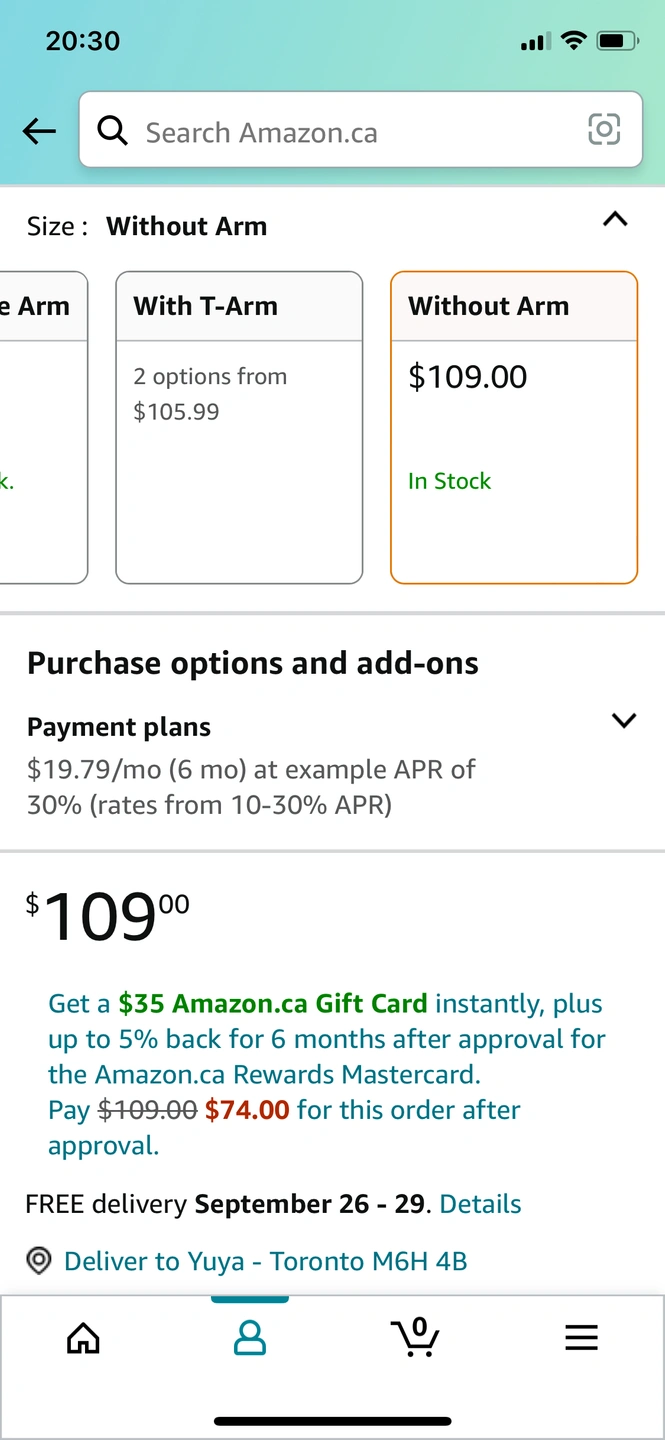
Task: Tap the $109.00 product price
Action: tap(107, 917)
